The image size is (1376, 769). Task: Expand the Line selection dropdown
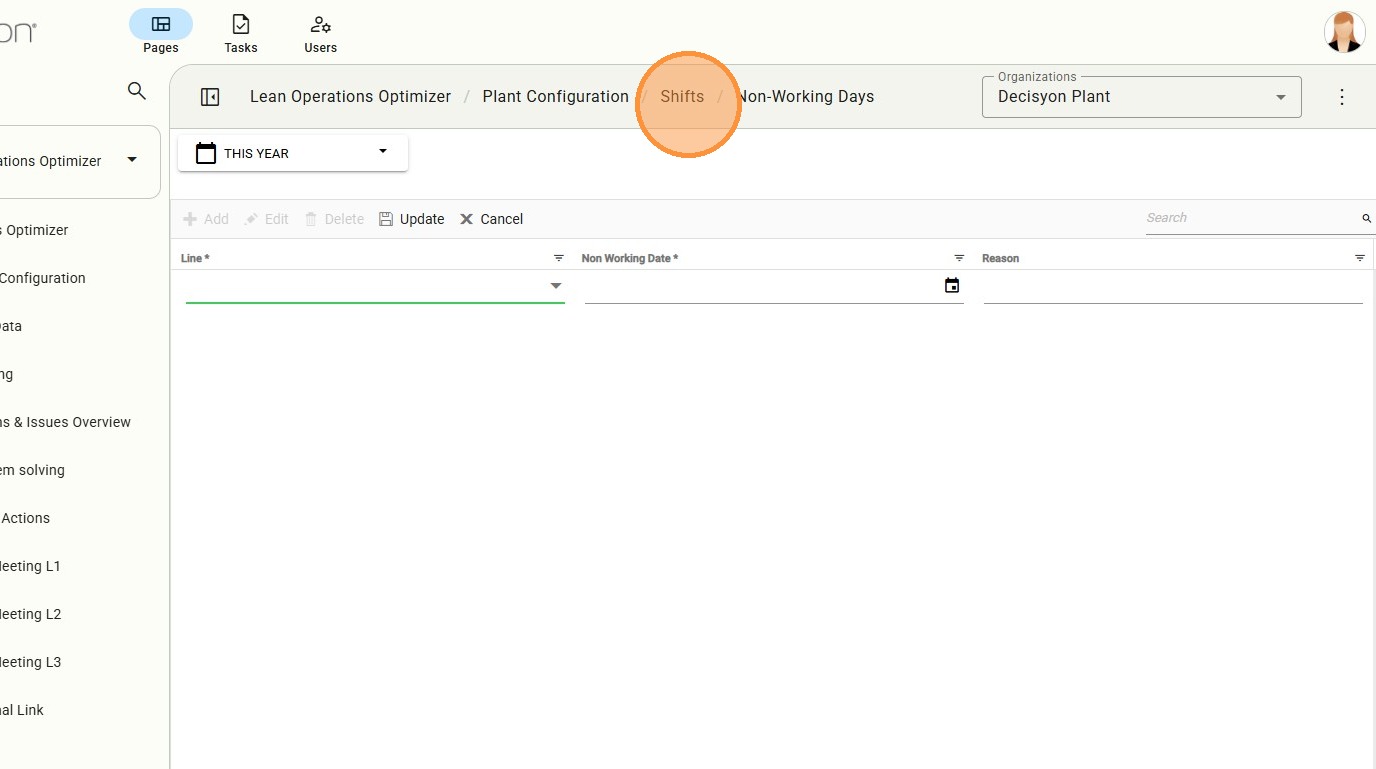click(556, 286)
